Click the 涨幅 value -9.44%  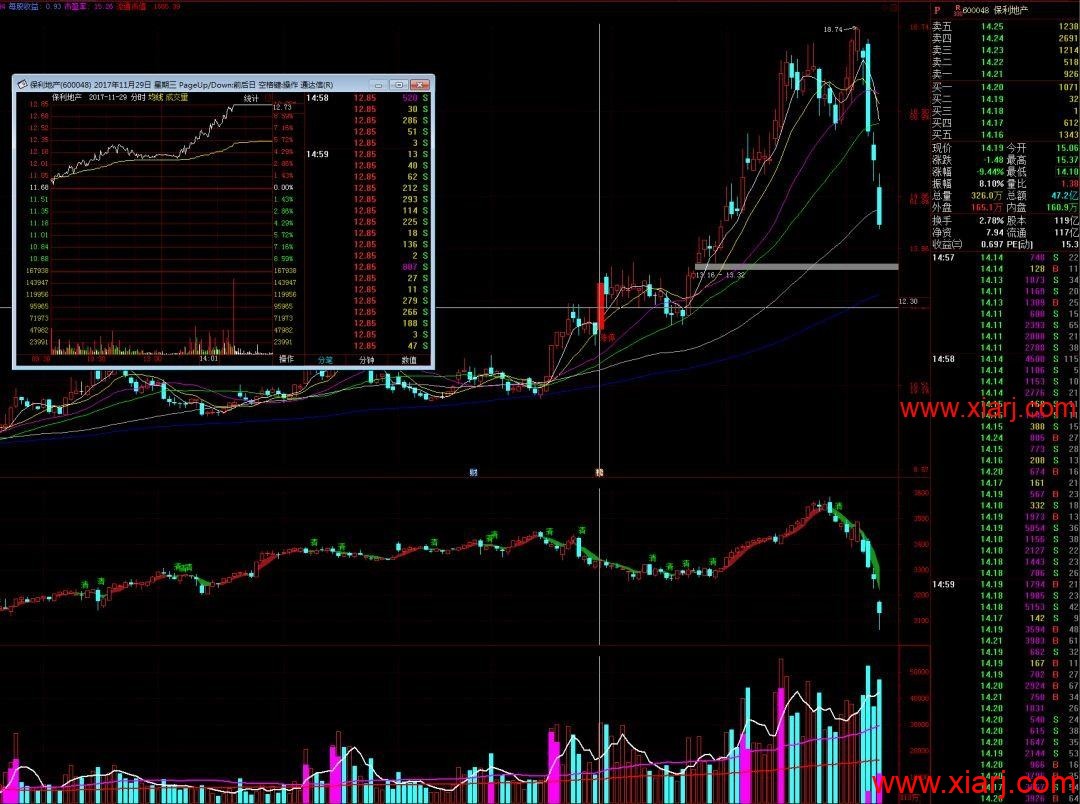pyautogui.click(x=990, y=172)
